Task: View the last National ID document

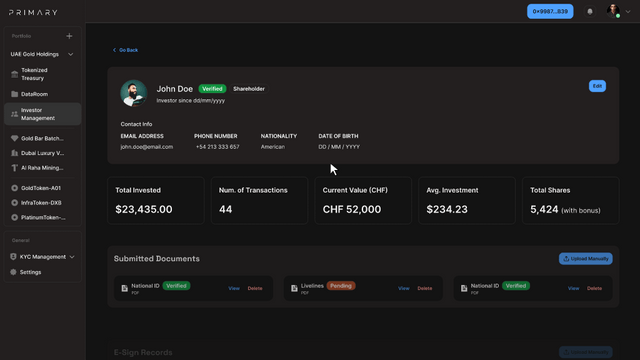Action: [573, 288]
